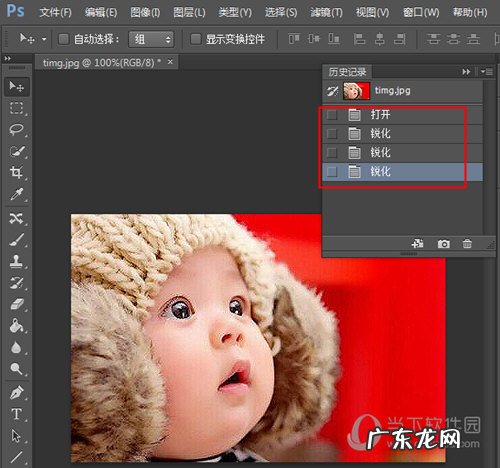Select the Quick Selection tool
500x468 pixels.
[x=17, y=151]
